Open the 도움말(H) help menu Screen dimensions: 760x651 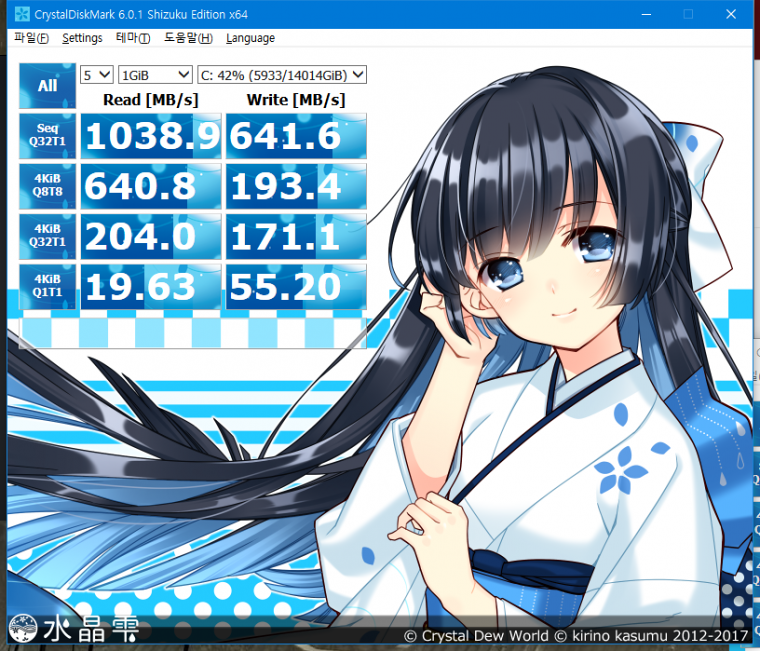click(x=188, y=38)
